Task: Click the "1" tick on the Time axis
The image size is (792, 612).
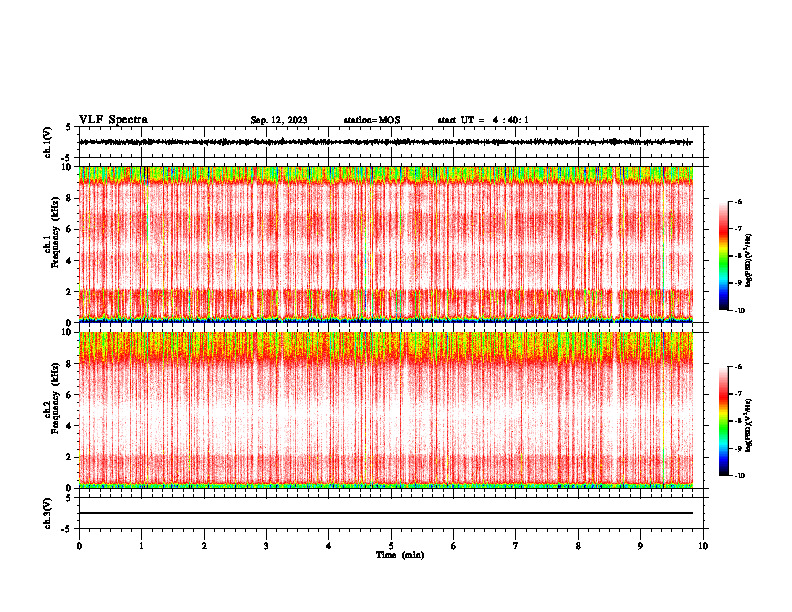Action: [141, 546]
